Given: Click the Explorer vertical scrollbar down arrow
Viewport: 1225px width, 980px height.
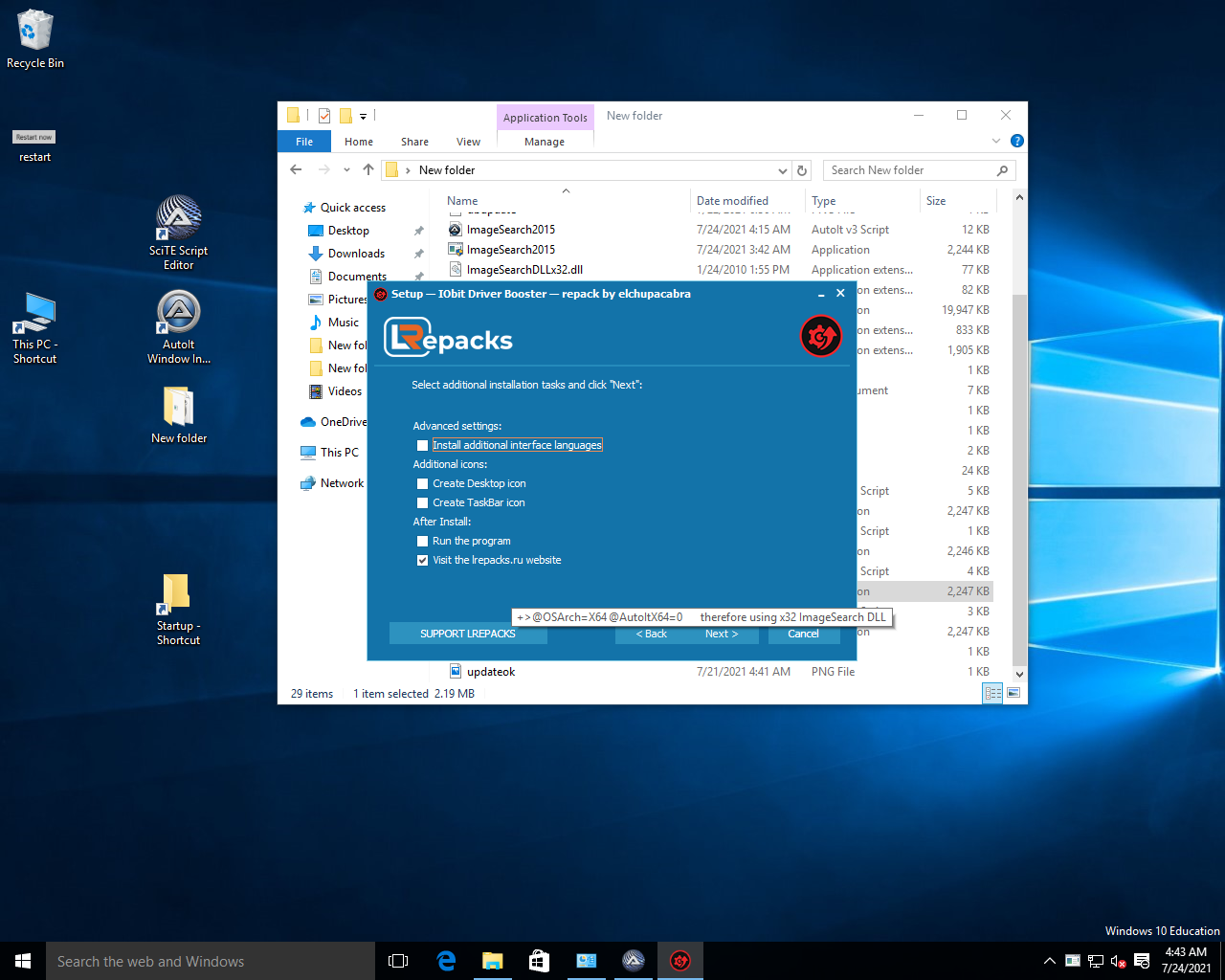Looking at the screenshot, I should click(x=1019, y=674).
